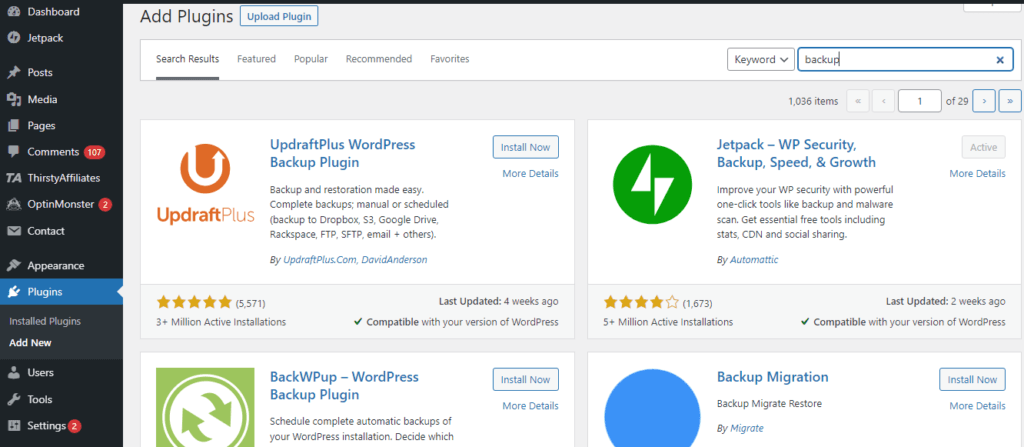This screenshot has width=1024, height=447.
Task: Switch to the Featured tab
Action: click(256, 59)
